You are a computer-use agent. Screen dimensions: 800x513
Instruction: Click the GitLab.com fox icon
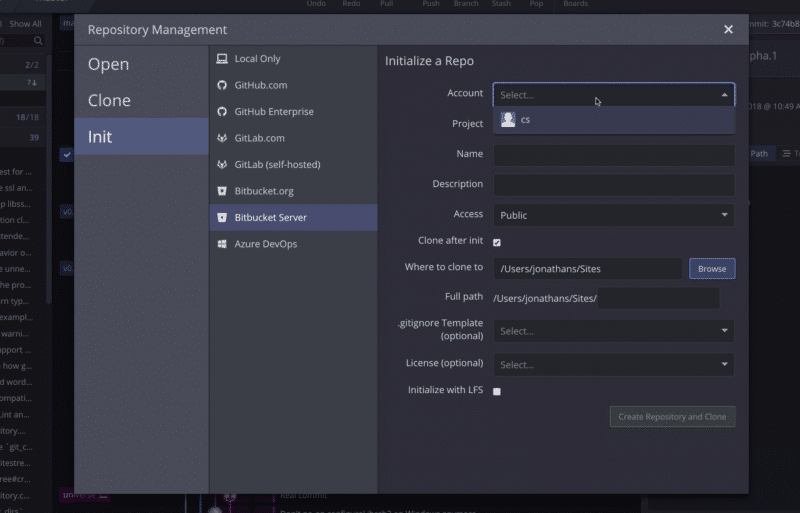tap(222, 138)
